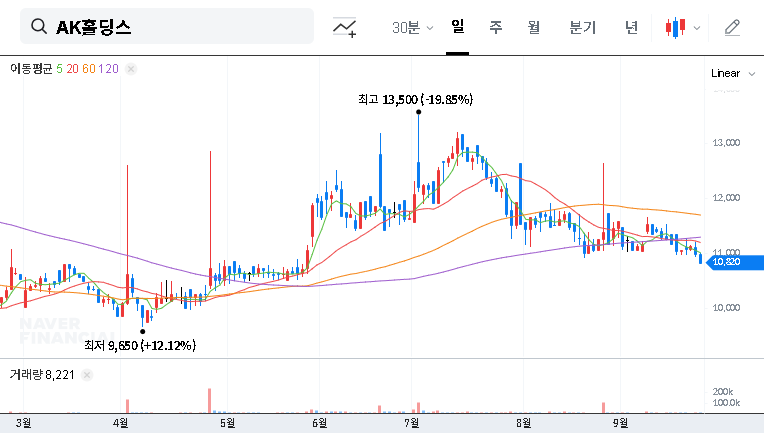The image size is (764, 433).
Task: Select the 5-day moving average value
Action: [59, 69]
